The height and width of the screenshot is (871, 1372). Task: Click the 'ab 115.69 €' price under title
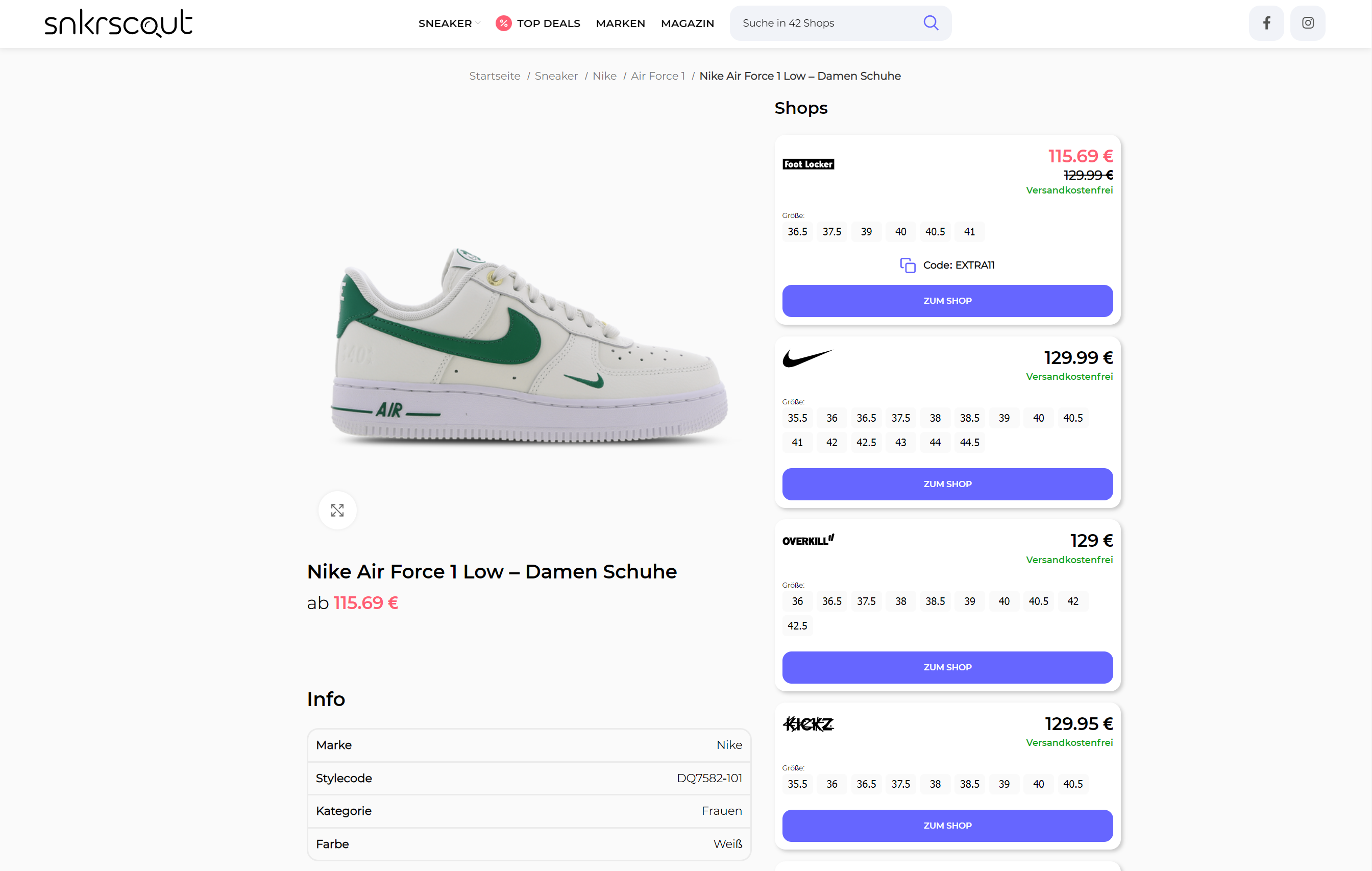pyautogui.click(x=353, y=602)
